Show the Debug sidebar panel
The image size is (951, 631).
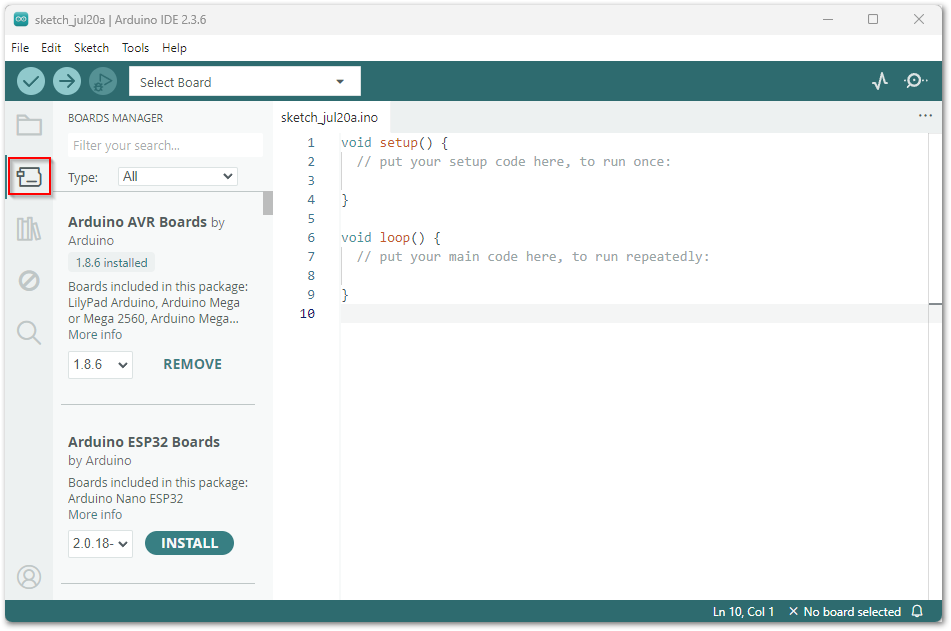(29, 281)
